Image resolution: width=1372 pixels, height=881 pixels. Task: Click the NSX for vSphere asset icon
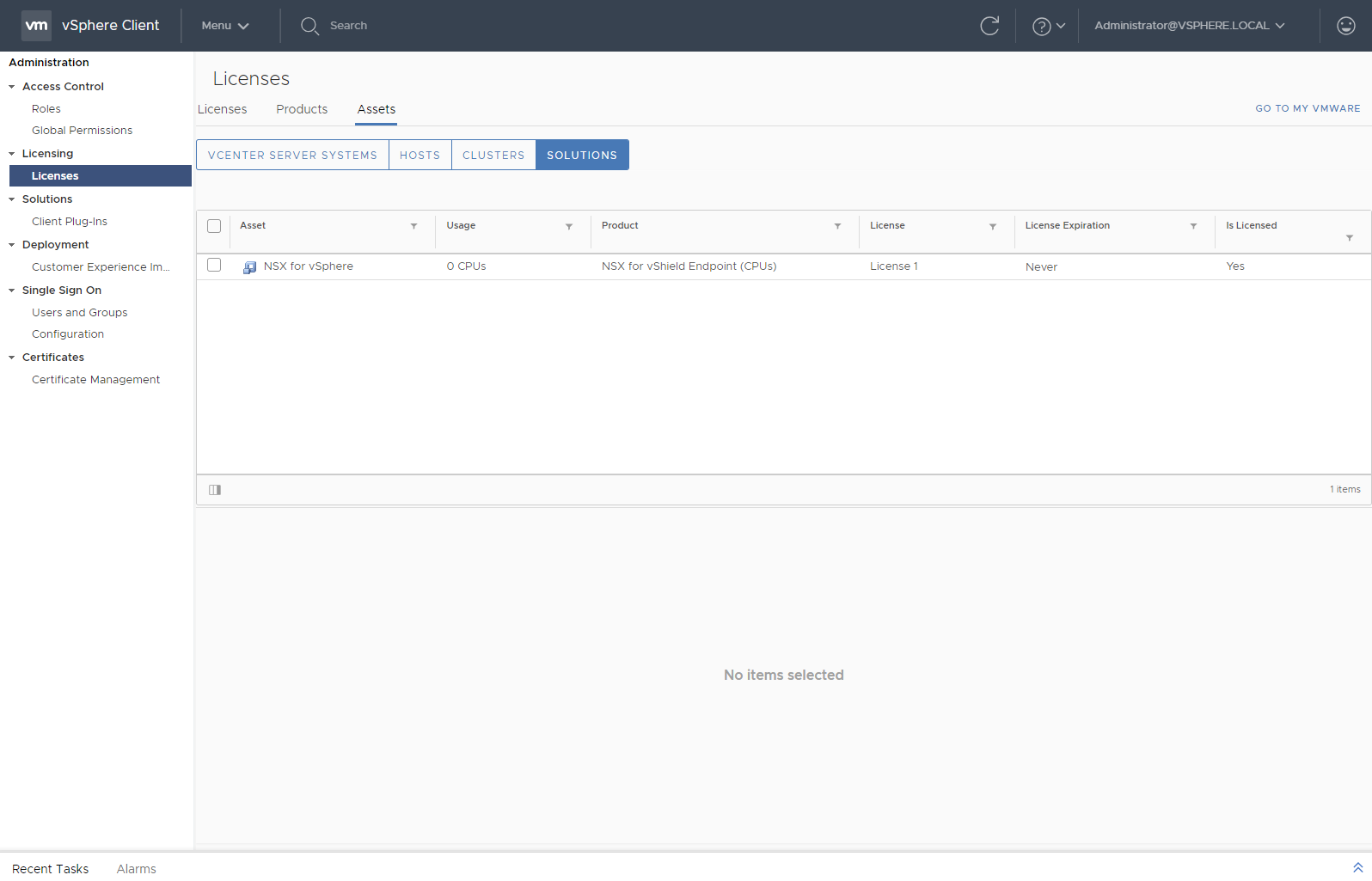(249, 267)
